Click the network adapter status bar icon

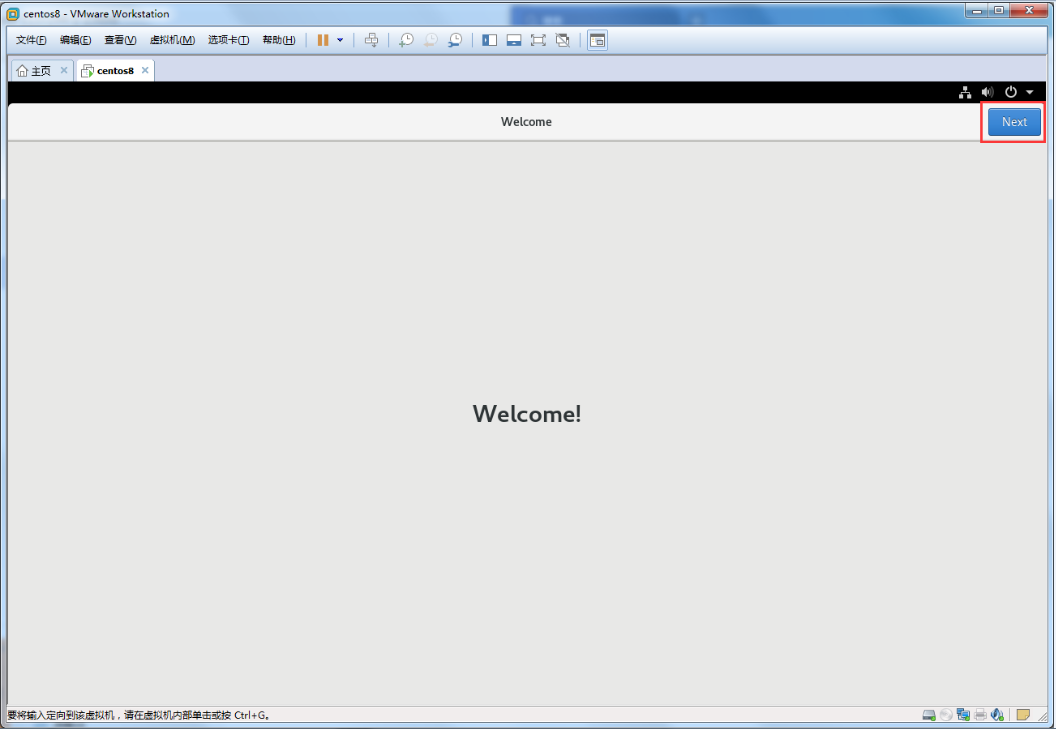(963, 715)
